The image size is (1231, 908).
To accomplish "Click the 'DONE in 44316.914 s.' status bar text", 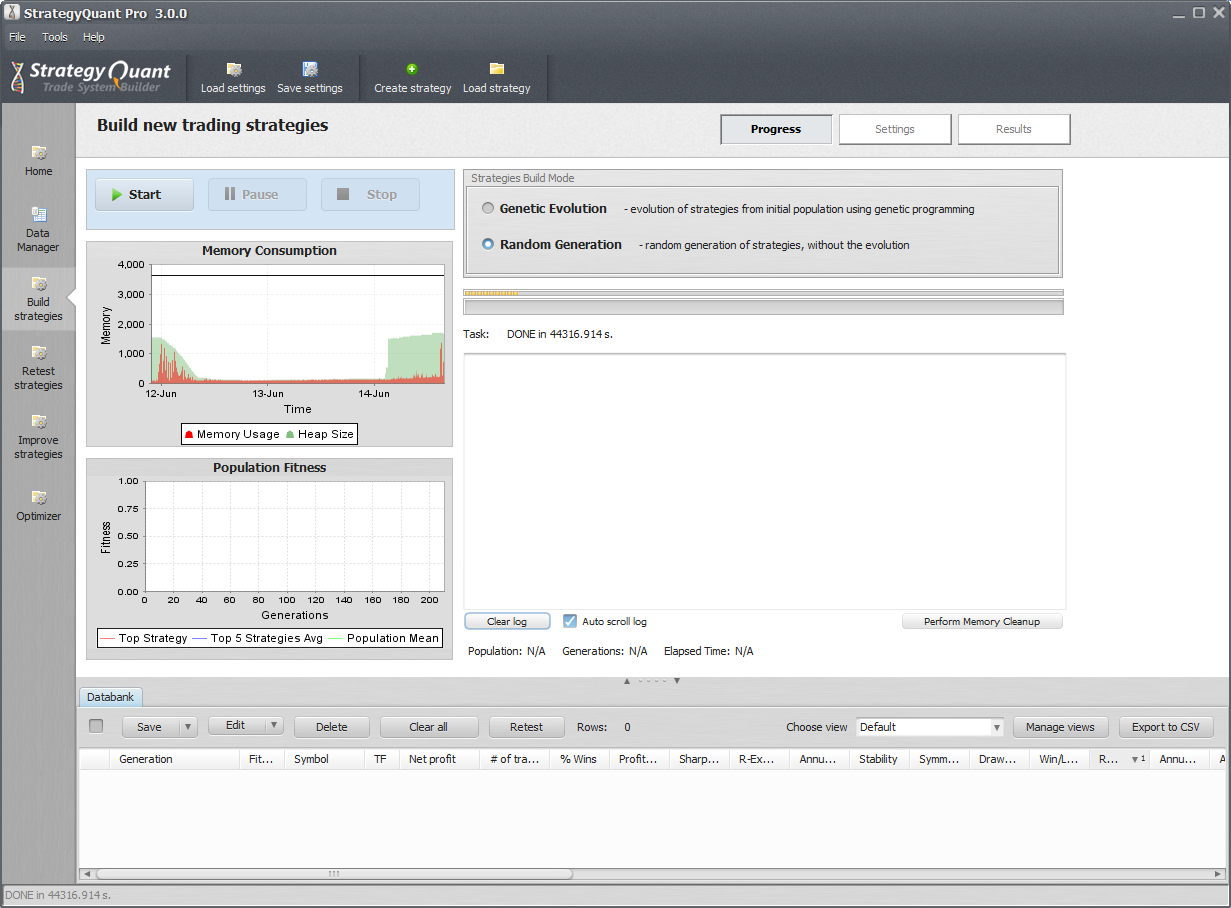I will 58,895.
